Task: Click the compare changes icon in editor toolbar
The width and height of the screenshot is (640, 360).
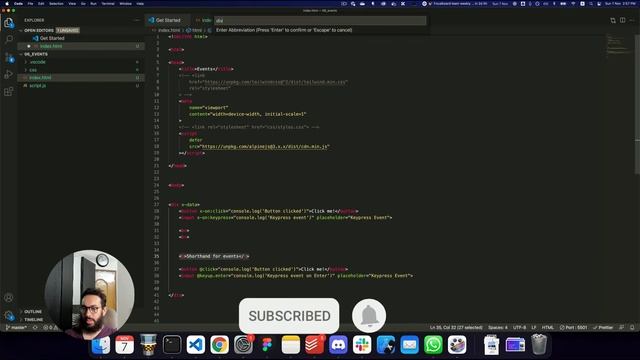Action: [613, 20]
